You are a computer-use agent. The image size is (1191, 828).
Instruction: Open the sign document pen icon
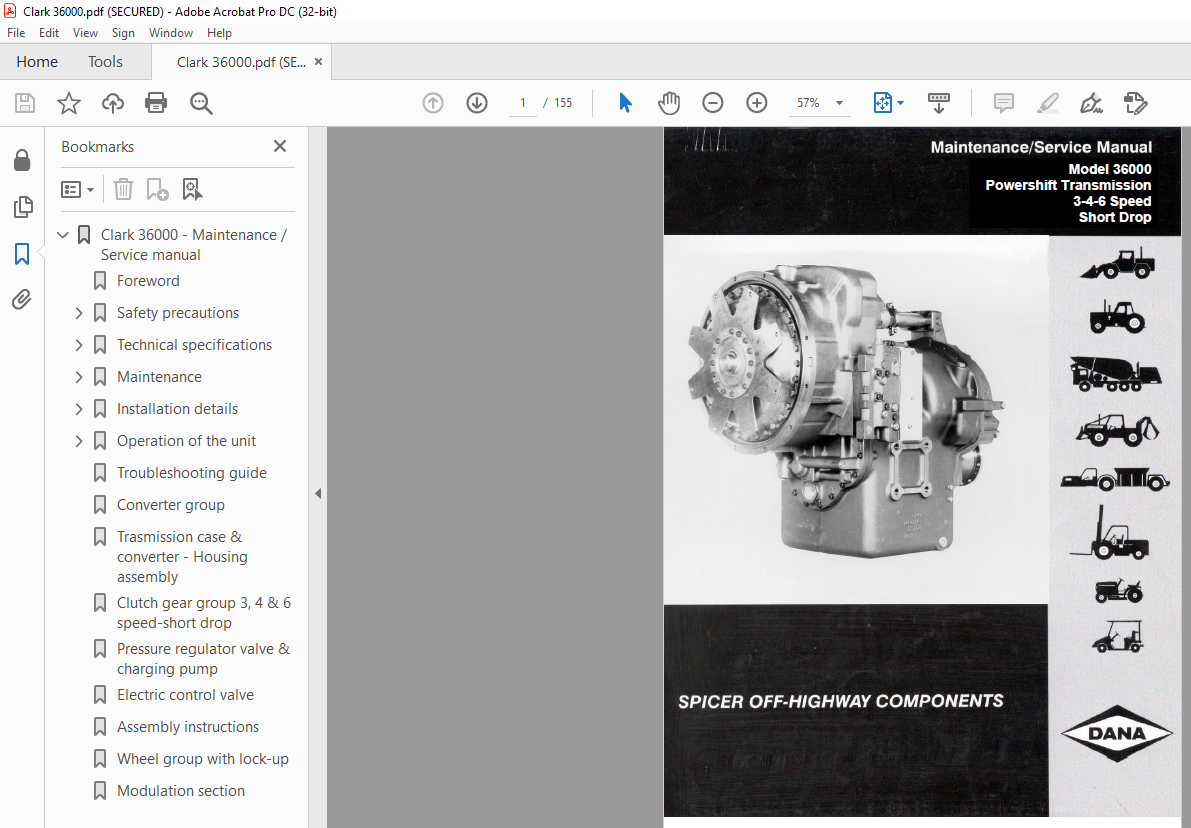1091,103
